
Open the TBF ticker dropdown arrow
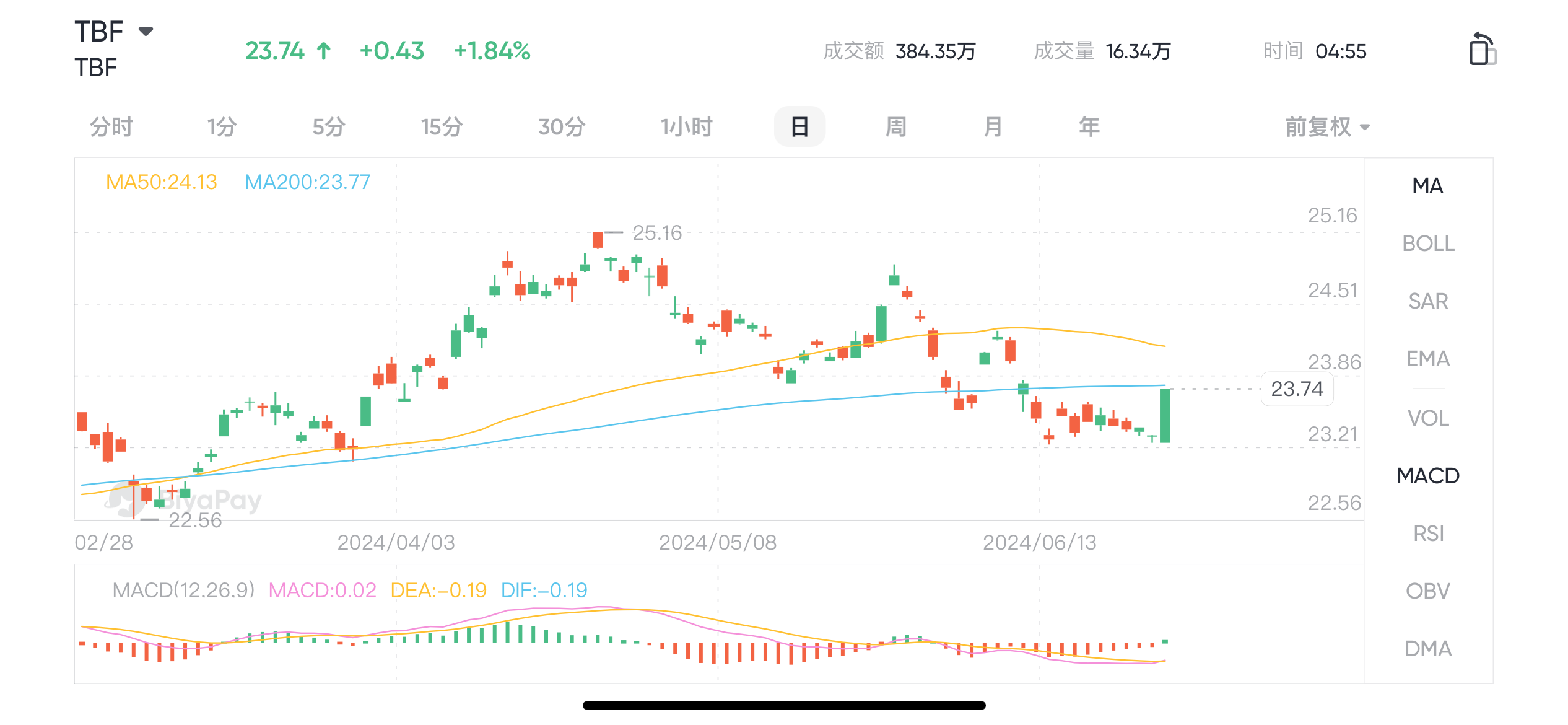point(146,31)
